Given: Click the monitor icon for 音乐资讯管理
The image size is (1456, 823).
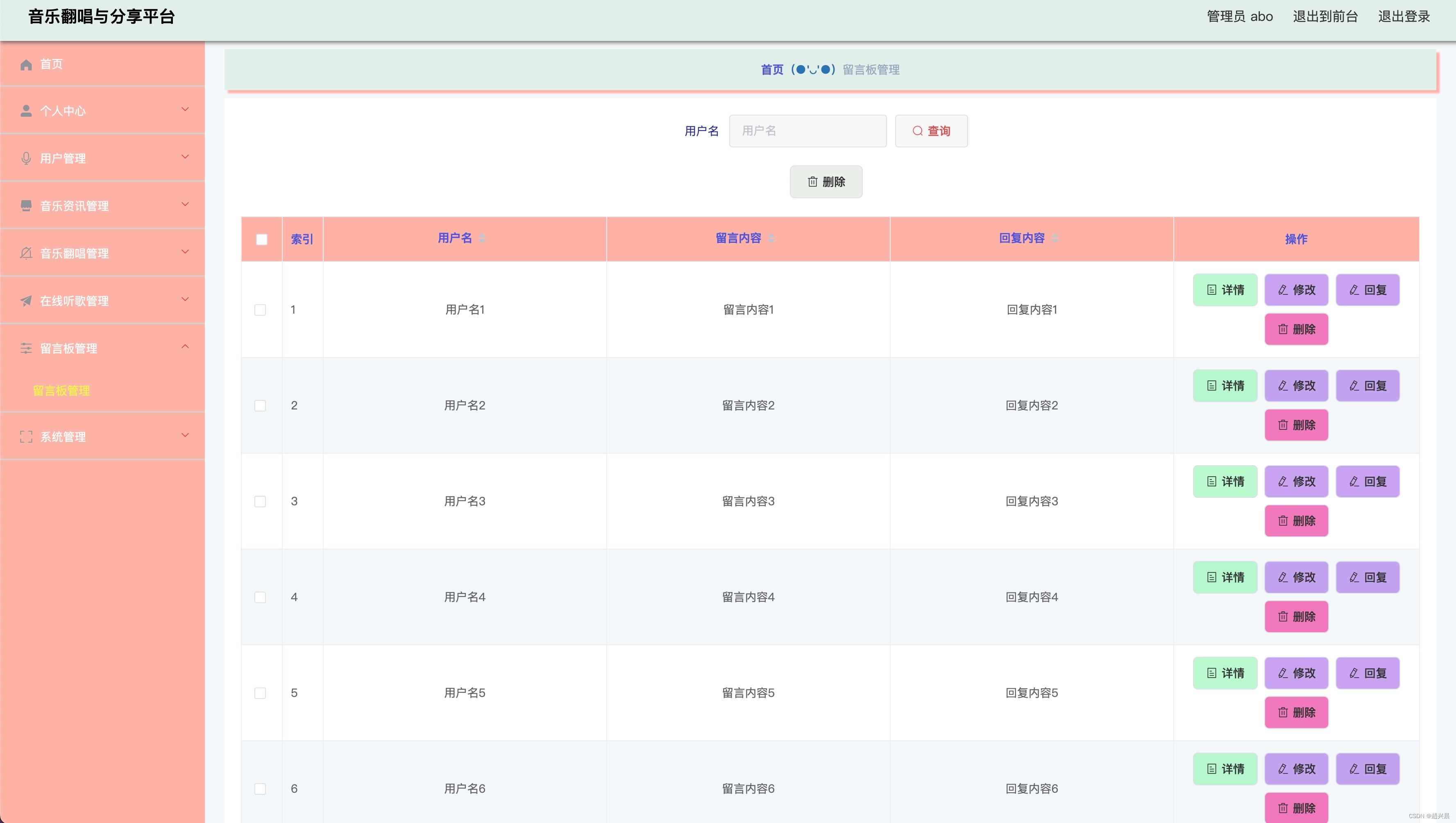Looking at the screenshot, I should point(26,206).
